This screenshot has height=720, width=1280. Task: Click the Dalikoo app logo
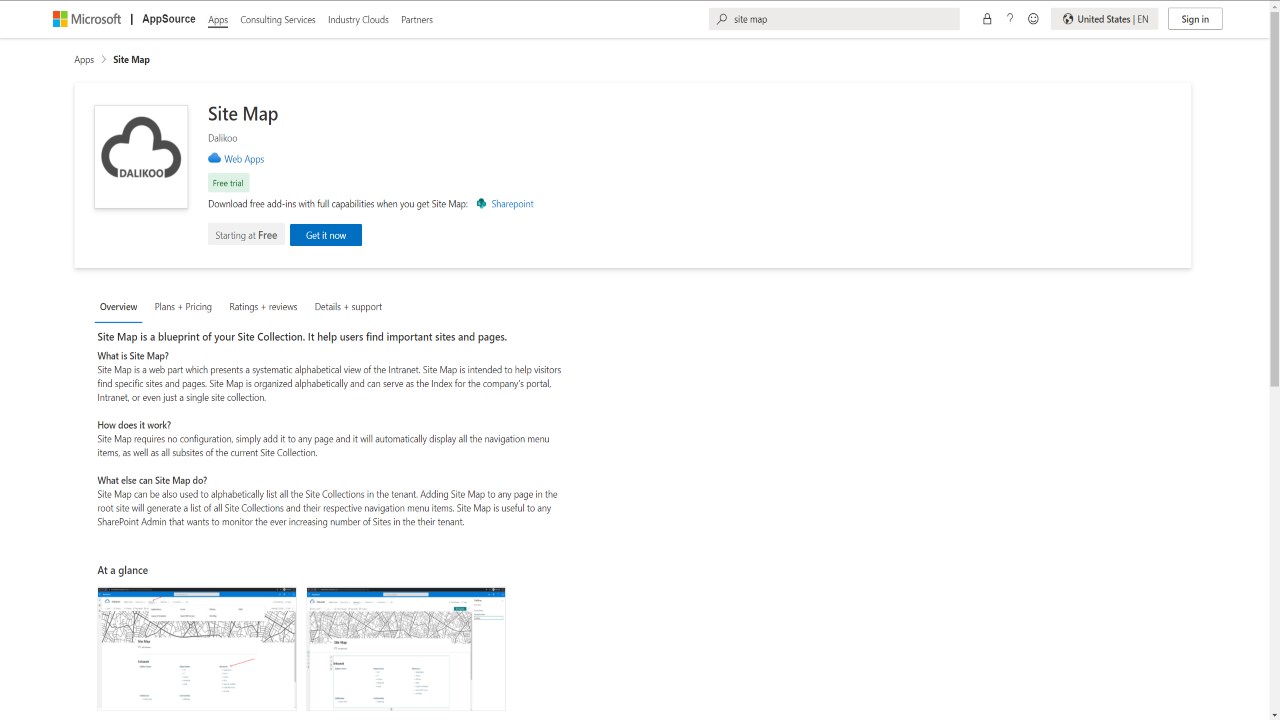click(141, 157)
